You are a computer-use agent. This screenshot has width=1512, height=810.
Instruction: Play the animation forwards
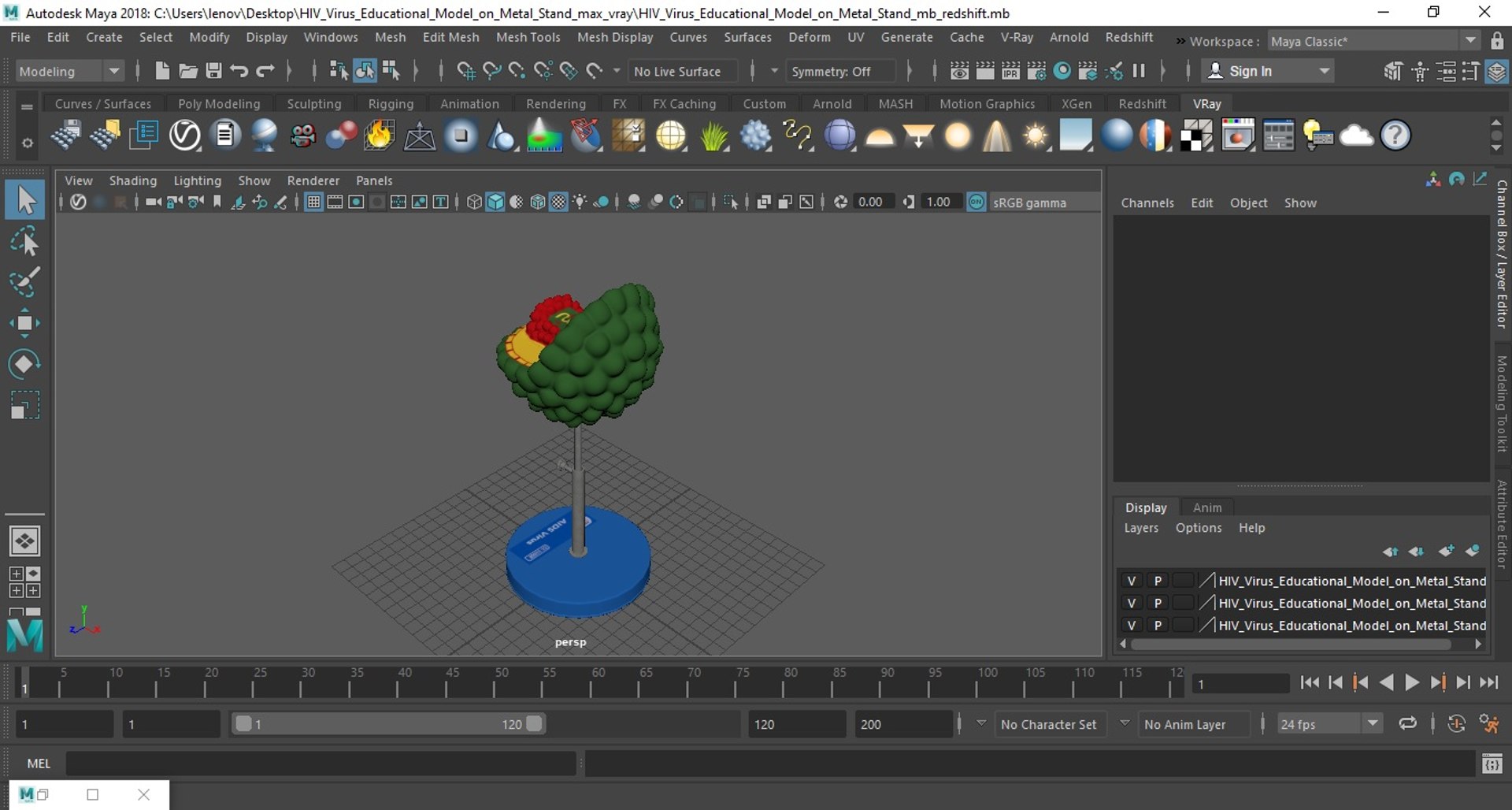point(1412,683)
